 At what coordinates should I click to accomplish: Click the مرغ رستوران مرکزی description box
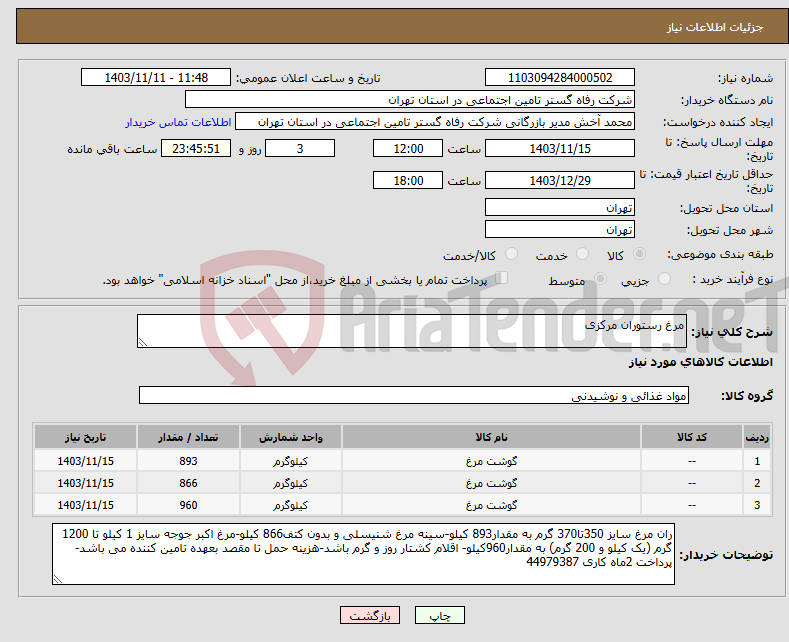[412, 331]
